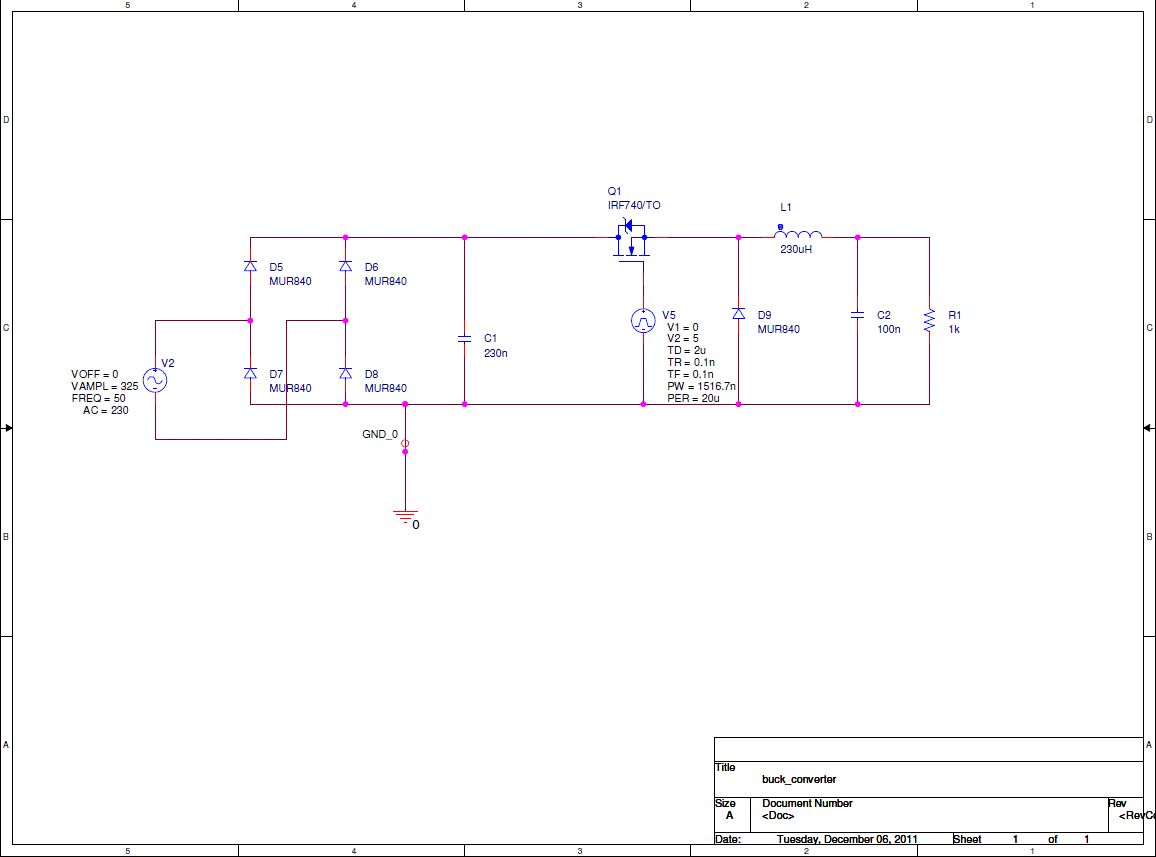Select MOSFET Q1 symbol

pos(631,238)
